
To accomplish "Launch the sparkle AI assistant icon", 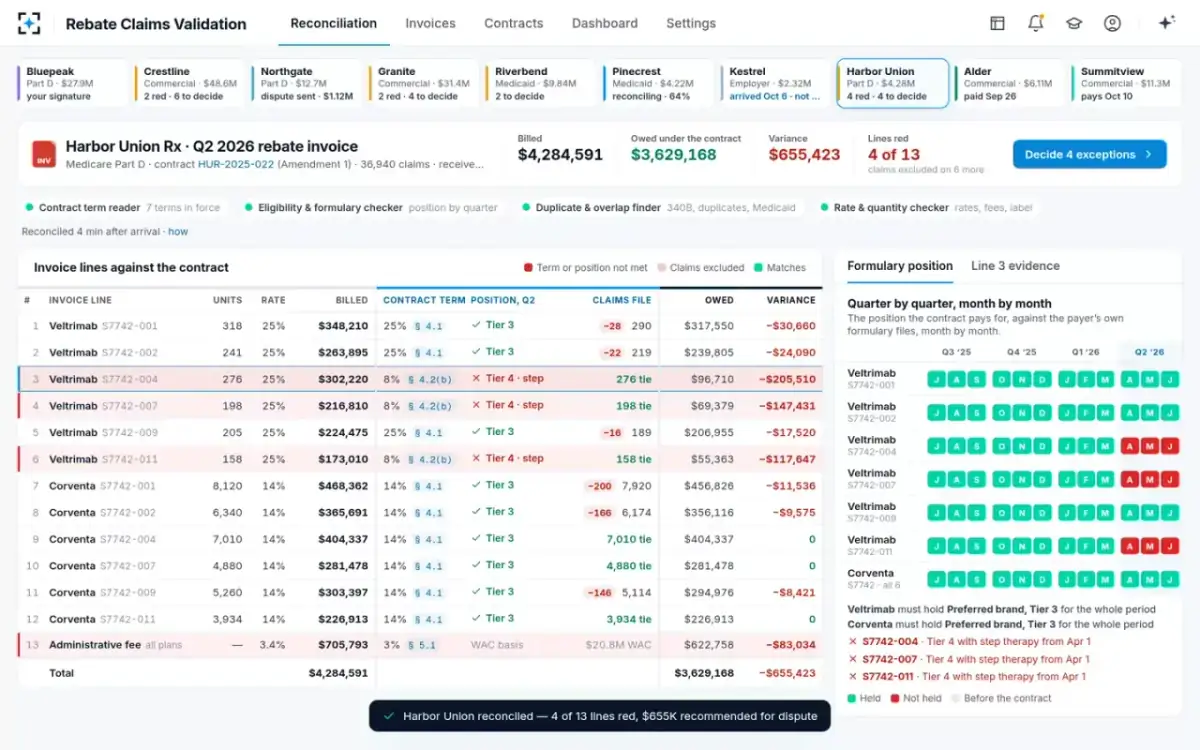I will click(x=1166, y=23).
